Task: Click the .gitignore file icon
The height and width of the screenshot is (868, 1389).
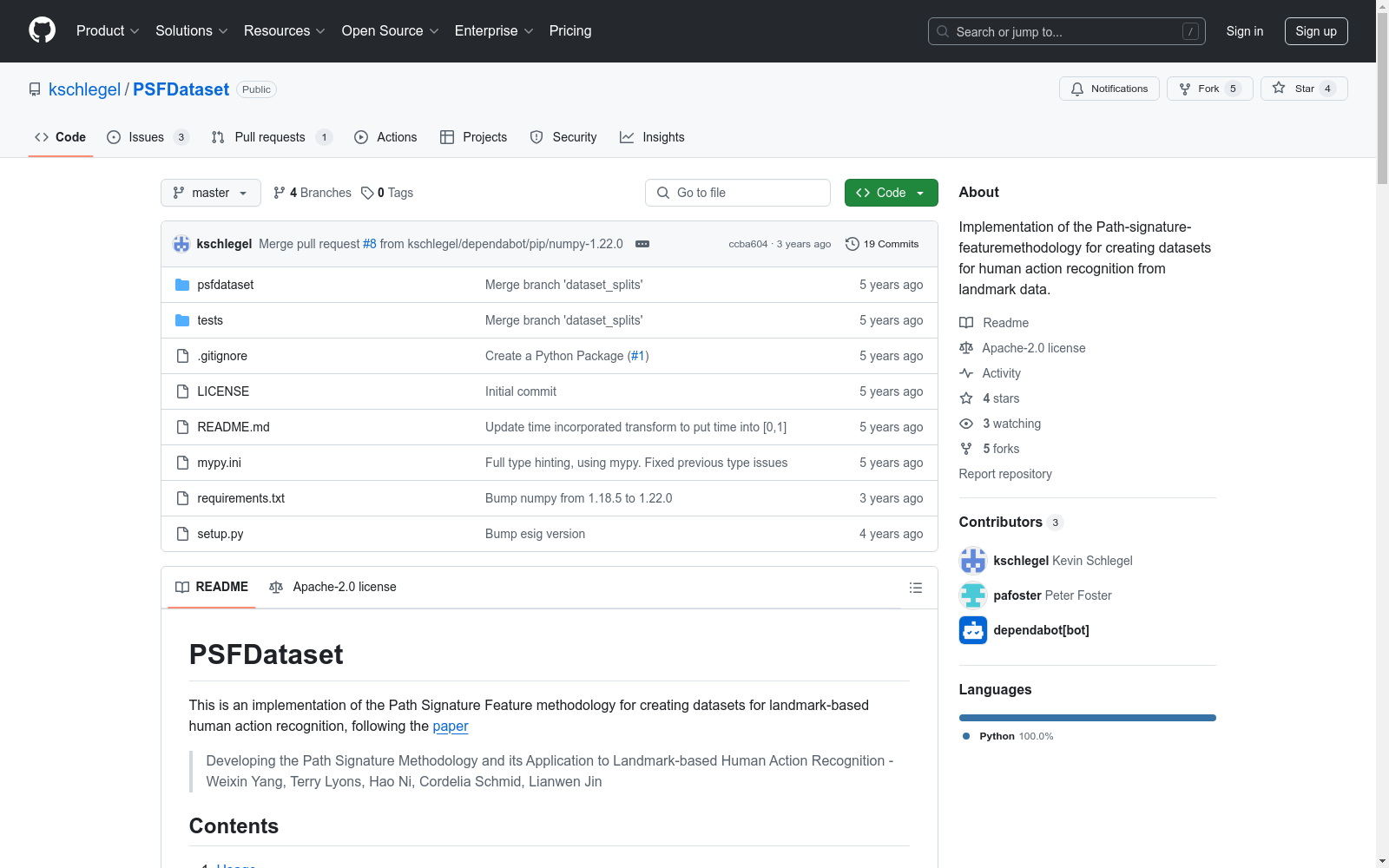Action: coord(182,356)
